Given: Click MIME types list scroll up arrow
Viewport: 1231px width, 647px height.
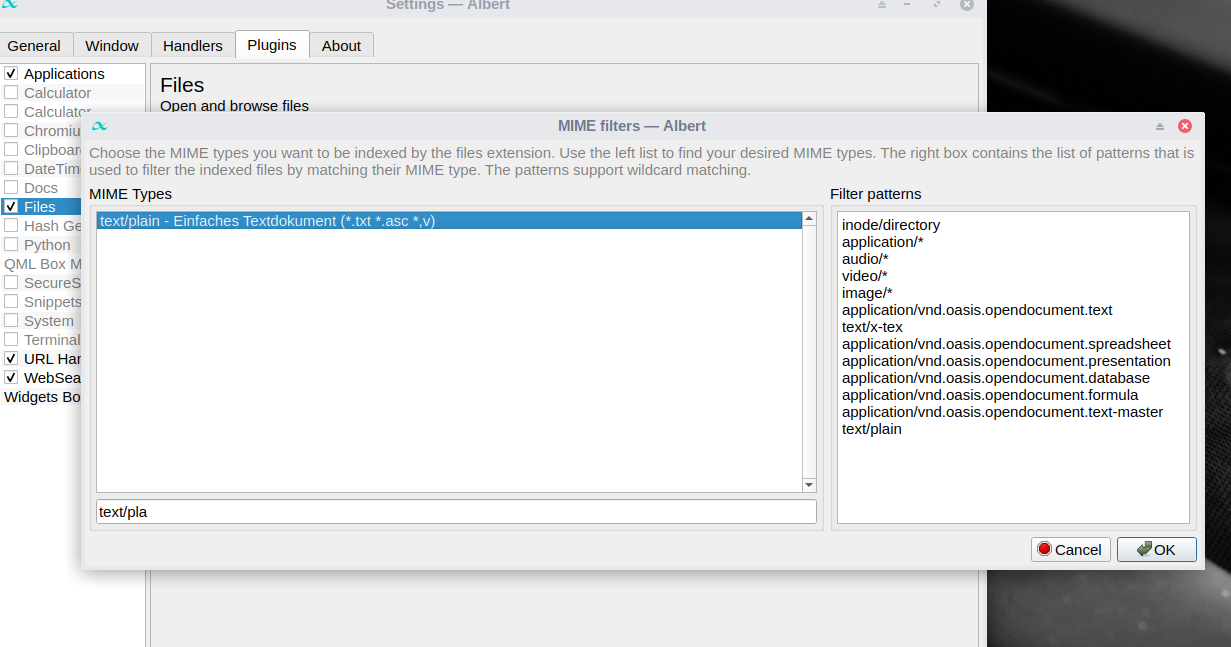Looking at the screenshot, I should coord(810,219).
